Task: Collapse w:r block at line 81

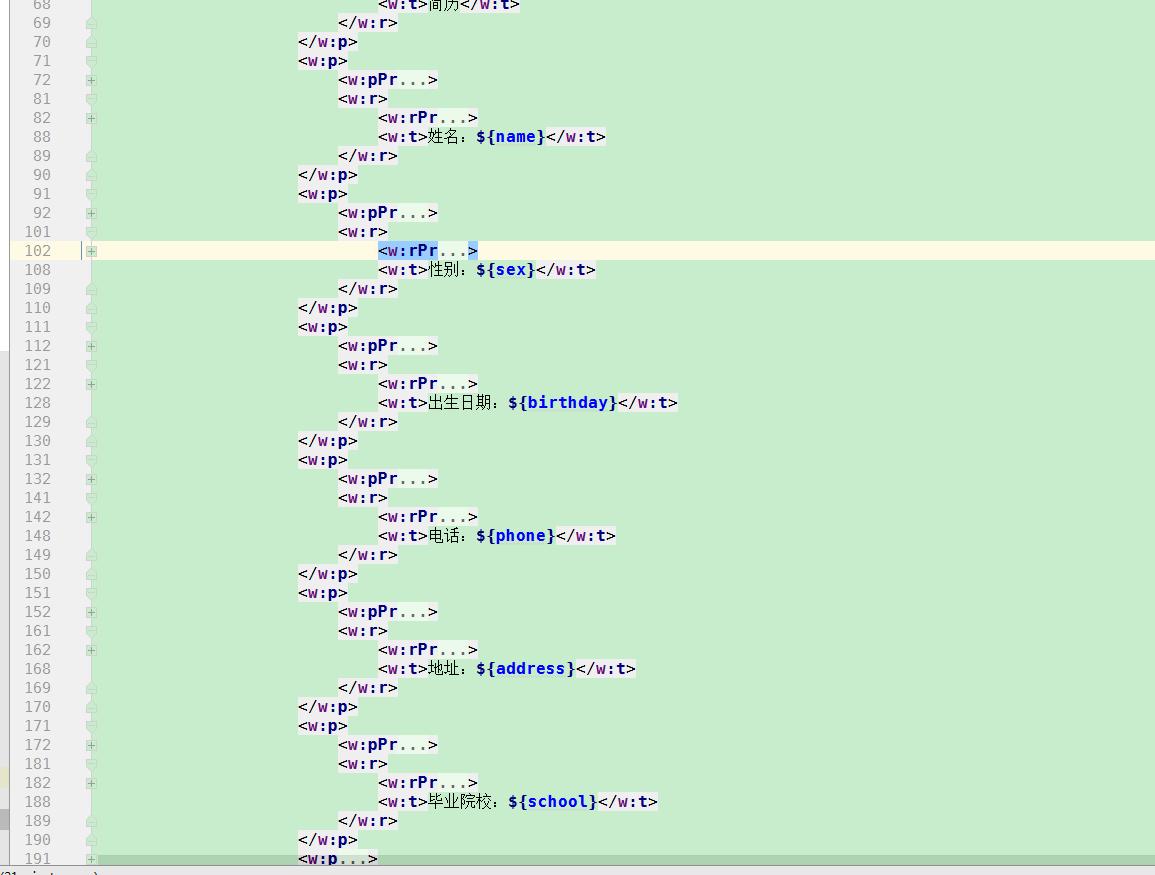Action: (x=91, y=99)
